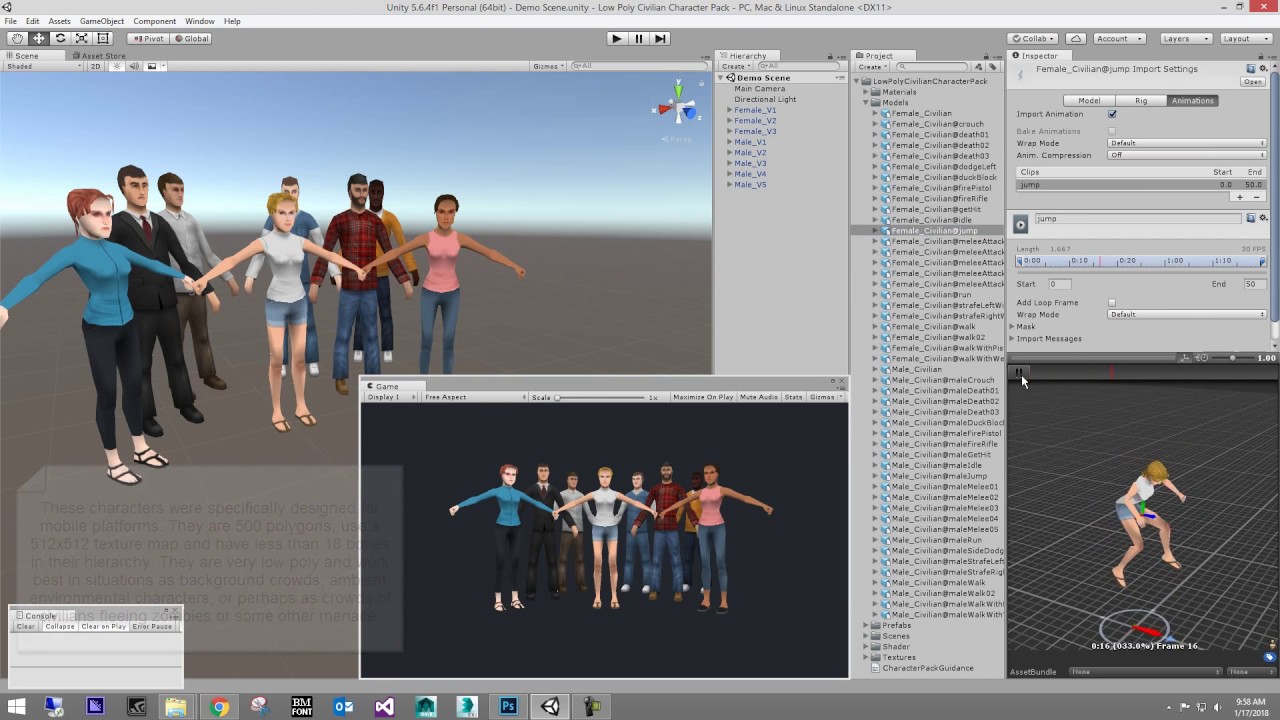Uncheck the Import Animation checkbox
Screen dimensions: 1280x720
(x=1112, y=114)
